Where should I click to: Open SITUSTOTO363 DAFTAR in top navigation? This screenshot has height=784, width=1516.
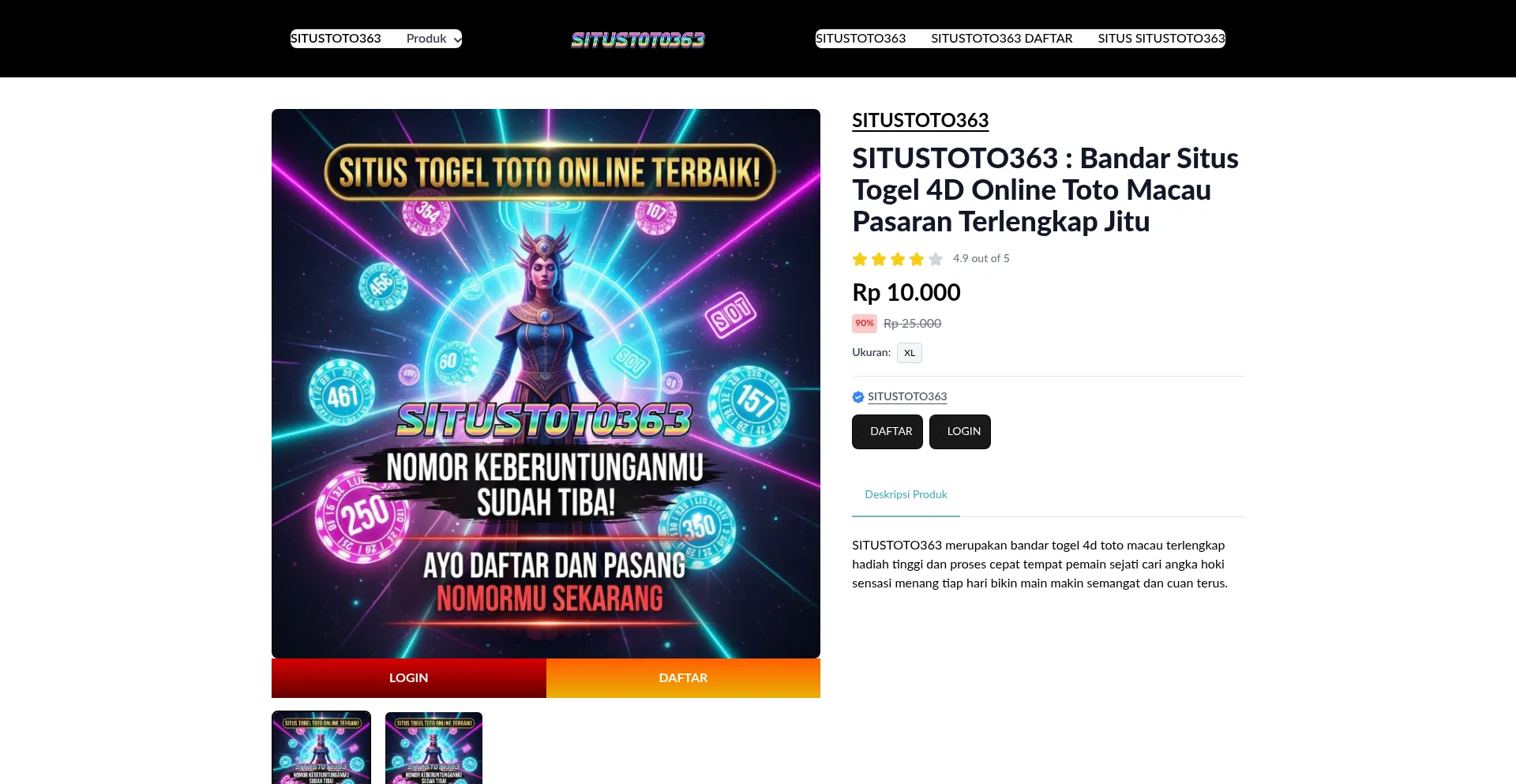(x=1001, y=39)
